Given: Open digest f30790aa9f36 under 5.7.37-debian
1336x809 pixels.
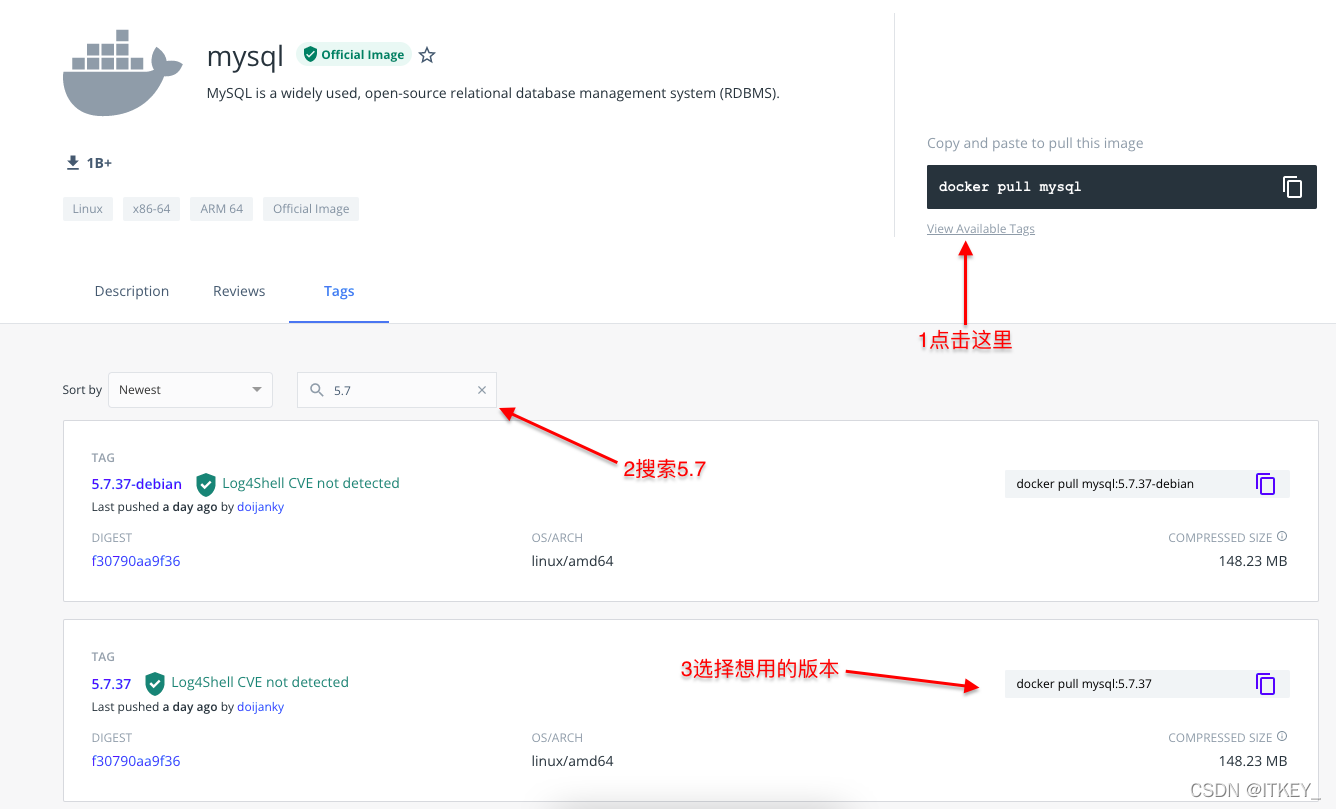Looking at the screenshot, I should click(136, 561).
